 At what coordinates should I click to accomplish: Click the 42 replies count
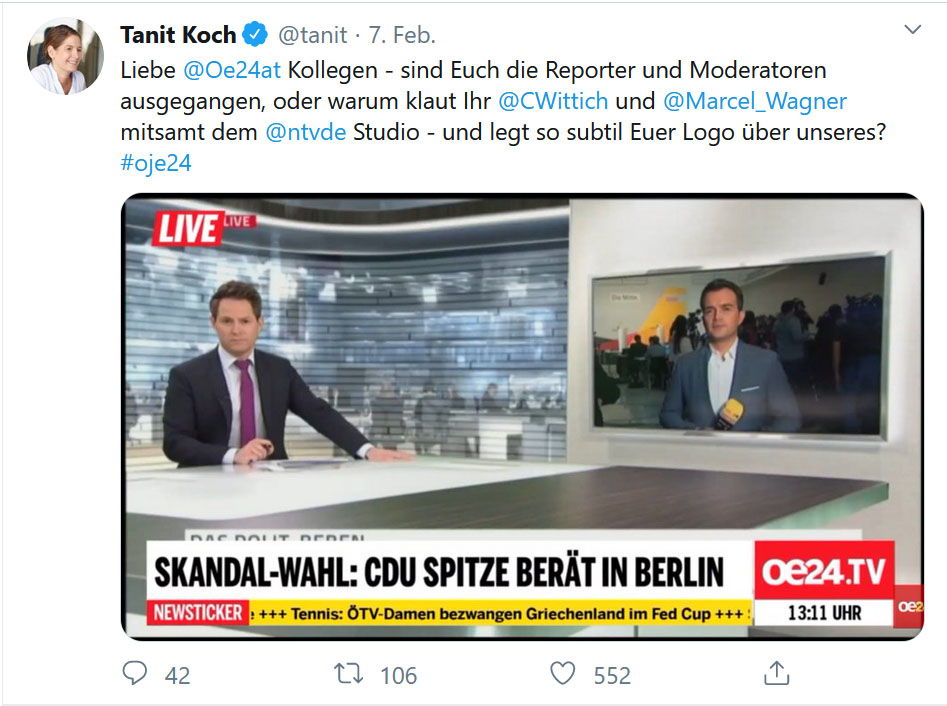point(178,675)
